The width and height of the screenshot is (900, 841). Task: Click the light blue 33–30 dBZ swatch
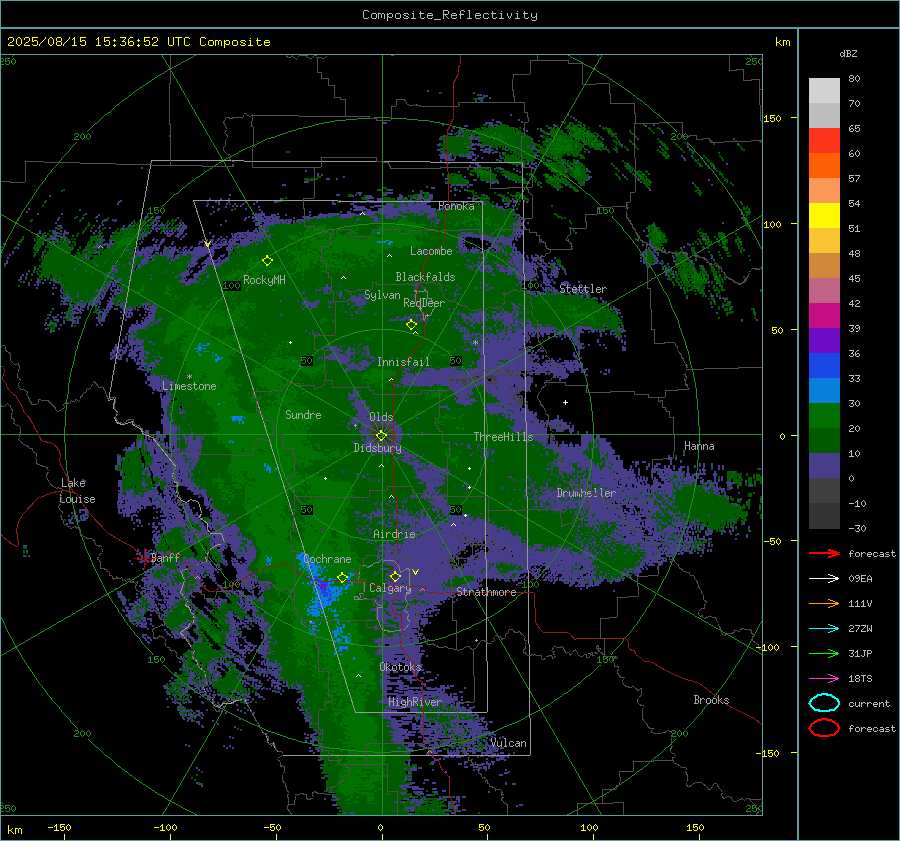click(824, 391)
